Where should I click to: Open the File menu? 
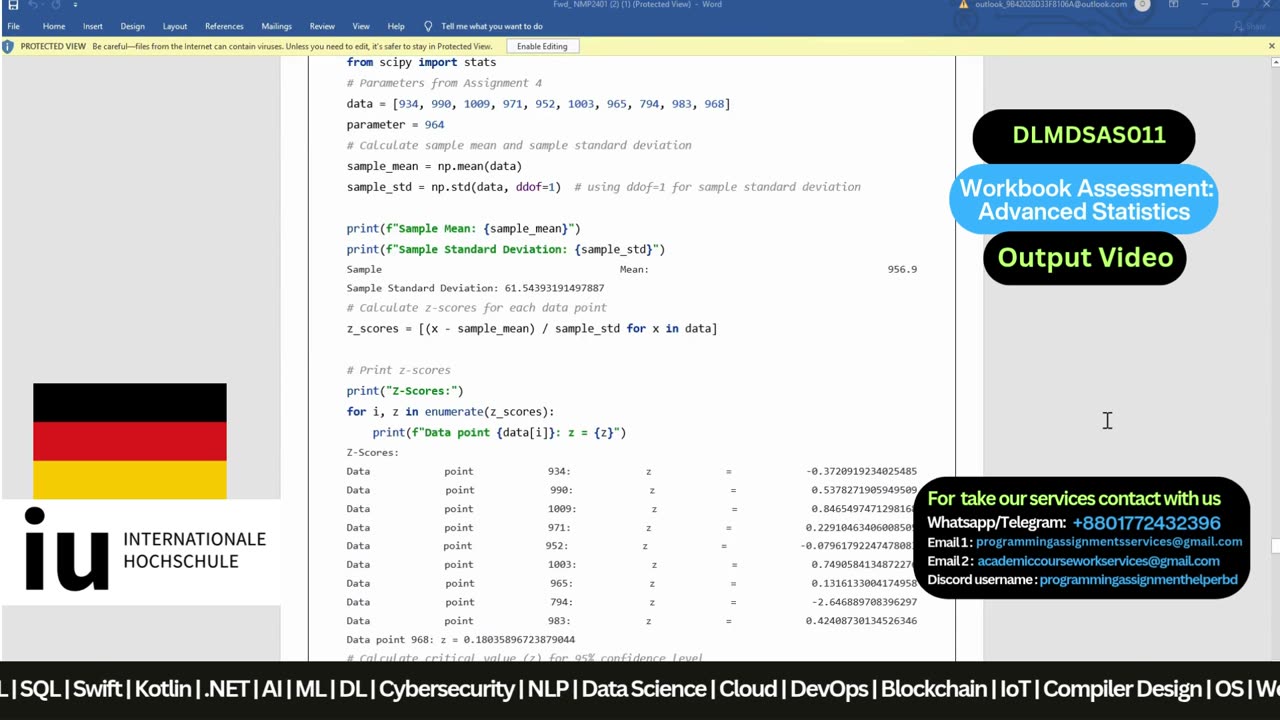tap(13, 26)
